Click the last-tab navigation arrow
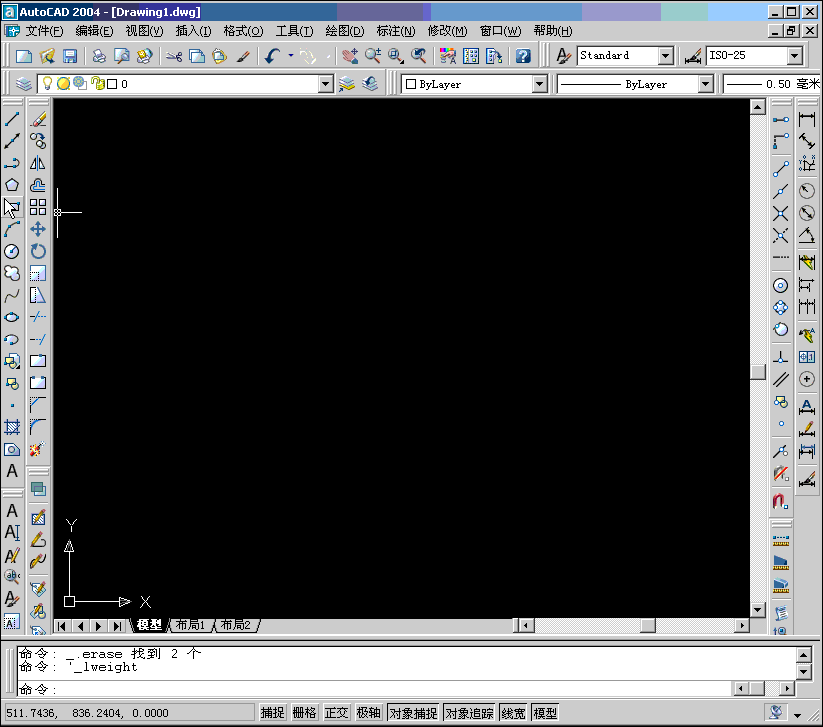 click(x=117, y=626)
